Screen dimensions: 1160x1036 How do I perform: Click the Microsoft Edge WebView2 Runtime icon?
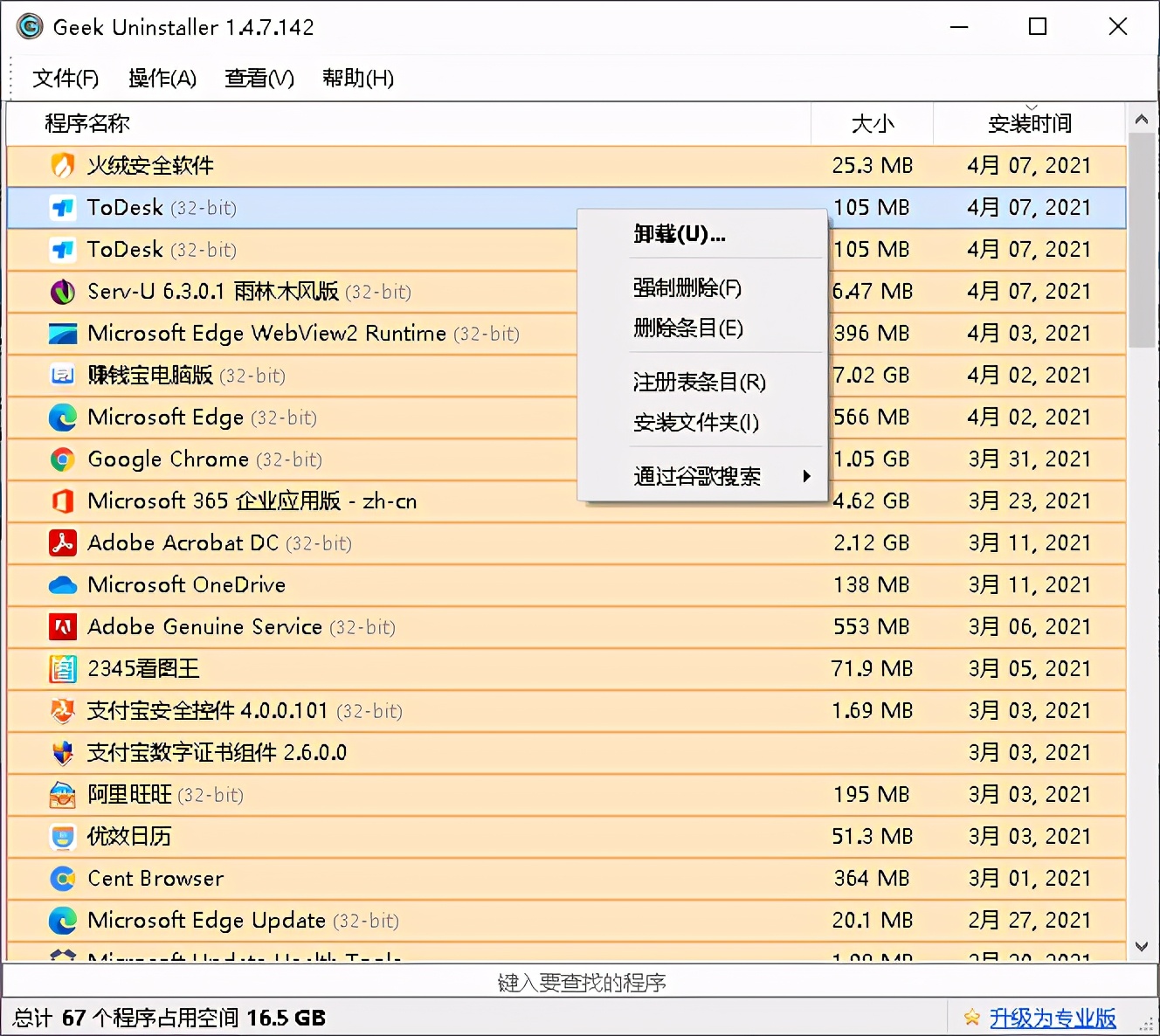[62, 333]
